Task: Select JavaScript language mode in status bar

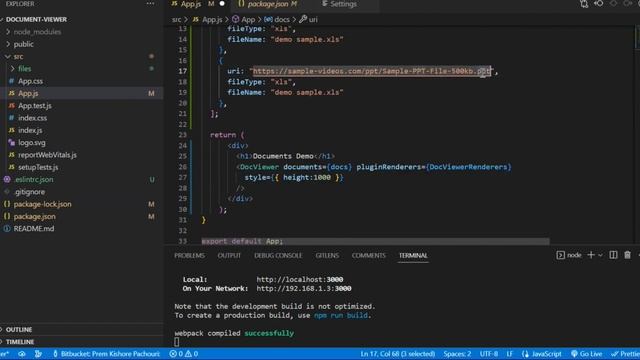Action: tap(542, 354)
